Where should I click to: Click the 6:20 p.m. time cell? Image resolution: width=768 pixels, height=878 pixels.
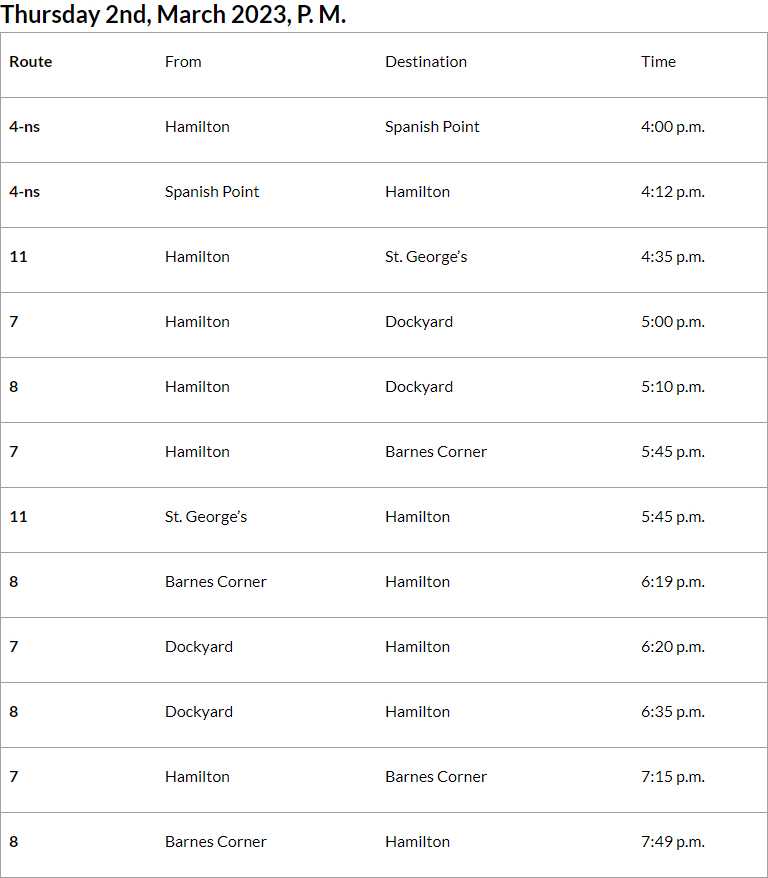[673, 647]
